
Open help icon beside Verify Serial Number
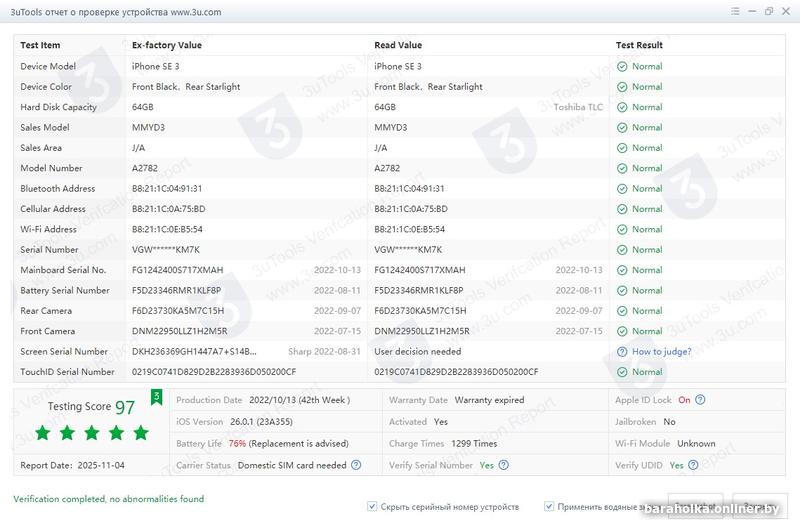504,465
